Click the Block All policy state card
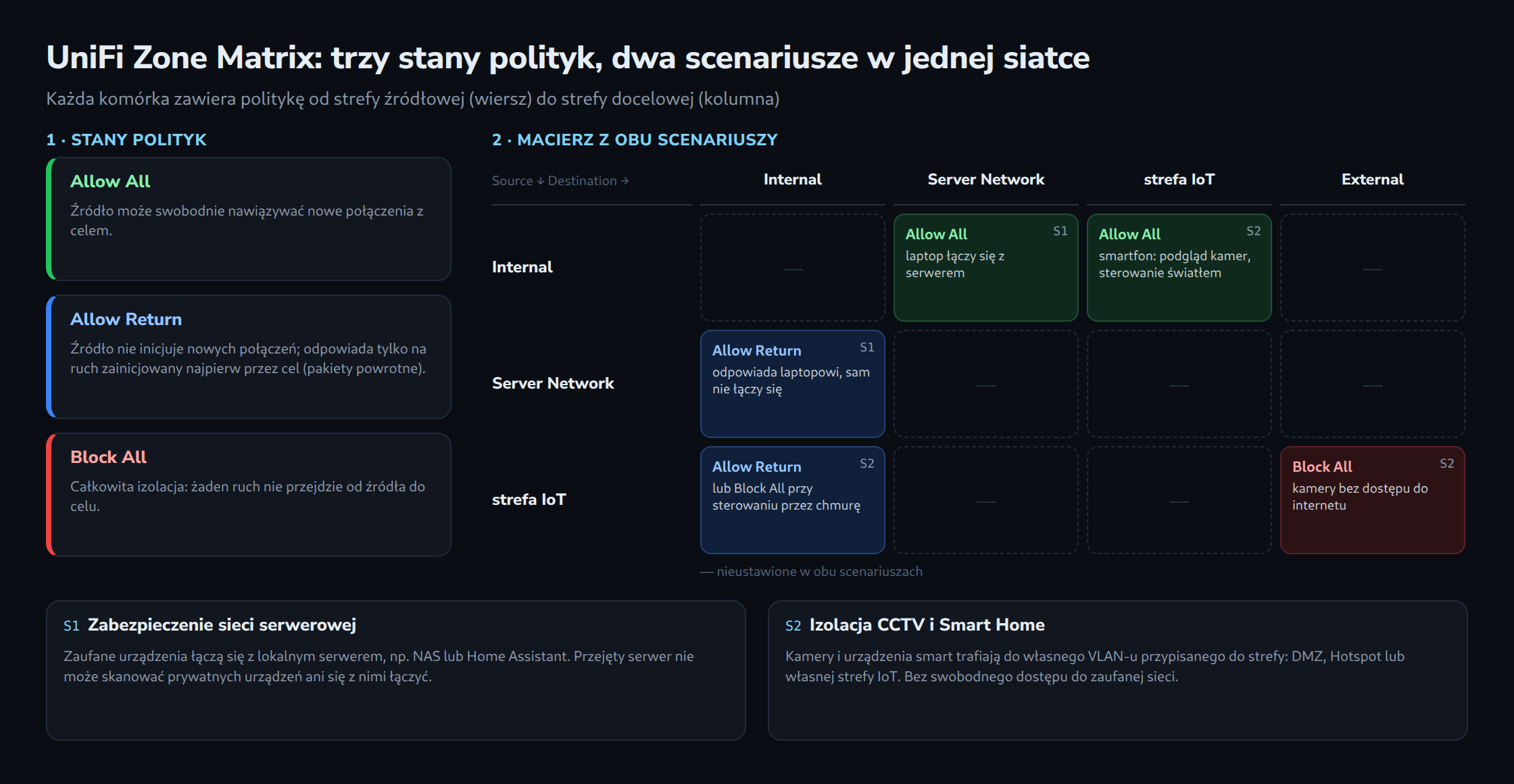 pyautogui.click(x=249, y=495)
